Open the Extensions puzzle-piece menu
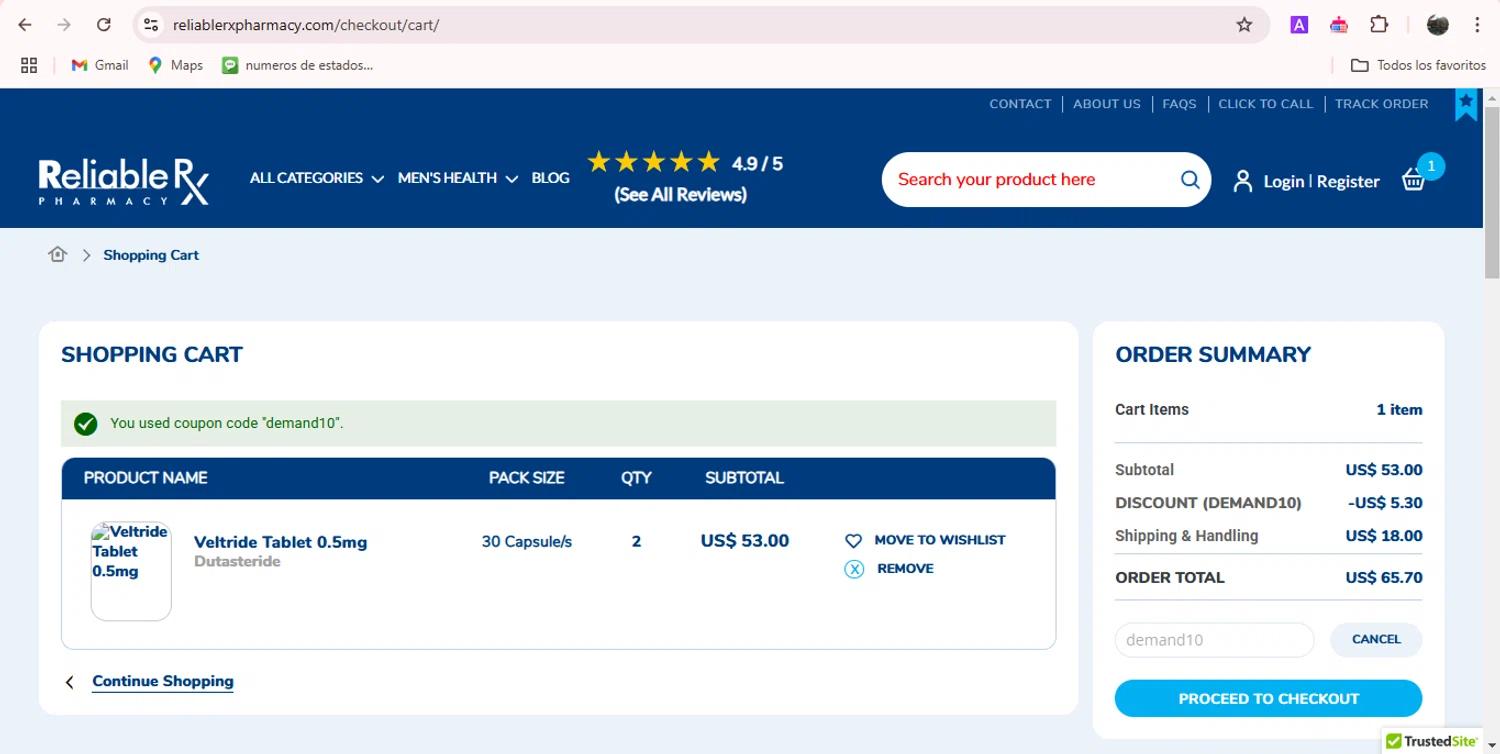The width and height of the screenshot is (1500, 754). tap(1379, 25)
